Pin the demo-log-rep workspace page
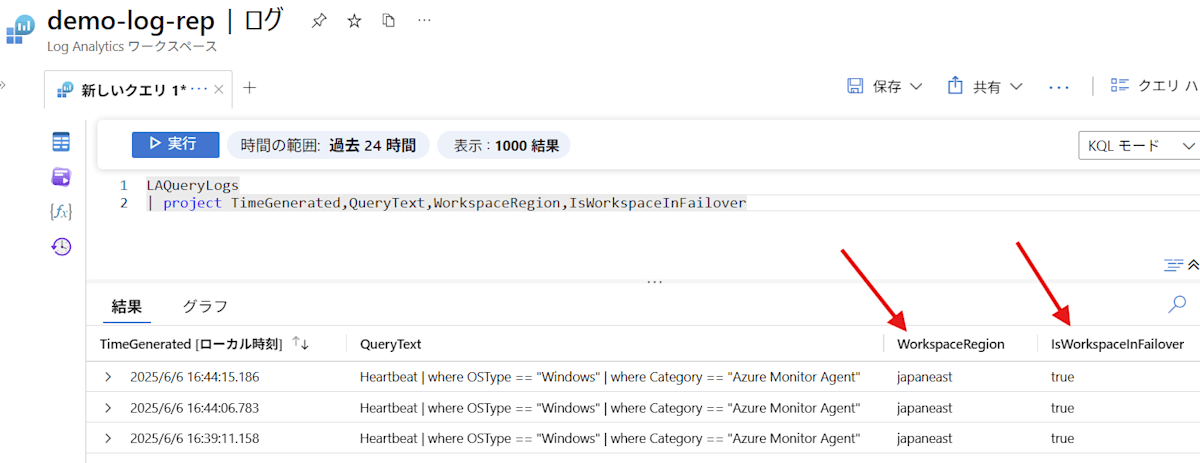The width and height of the screenshot is (1200, 463). coord(318,20)
